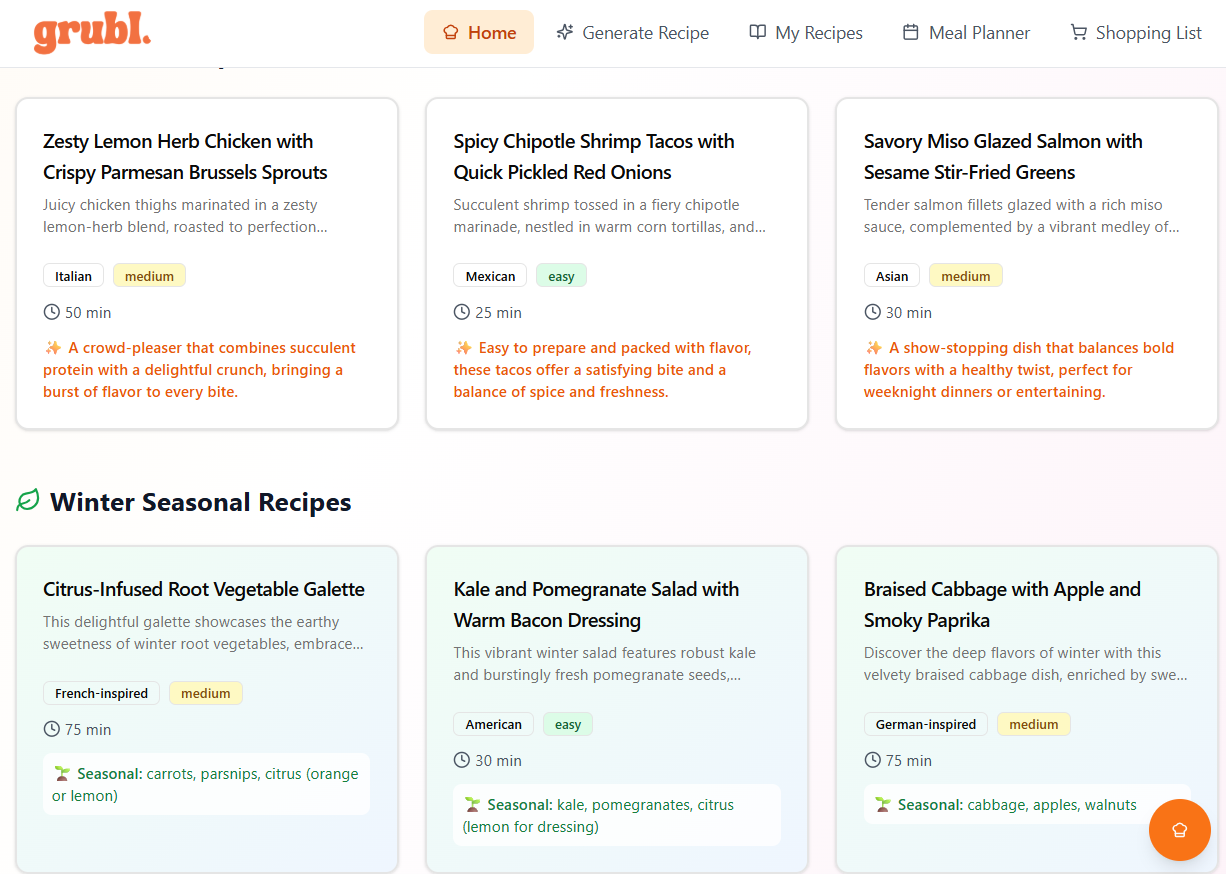
Task: Click the cart icon beside Shopping List
Action: [x=1078, y=32]
